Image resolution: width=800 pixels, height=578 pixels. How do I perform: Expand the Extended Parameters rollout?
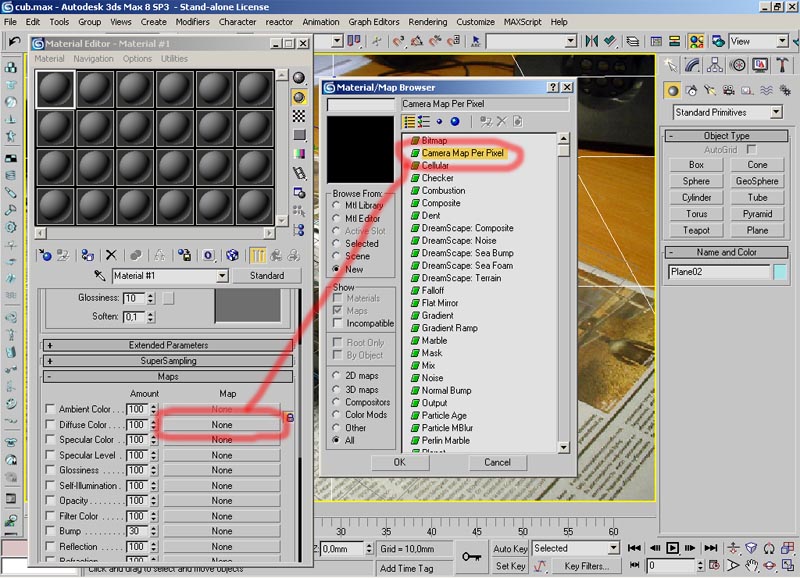click(x=167, y=345)
